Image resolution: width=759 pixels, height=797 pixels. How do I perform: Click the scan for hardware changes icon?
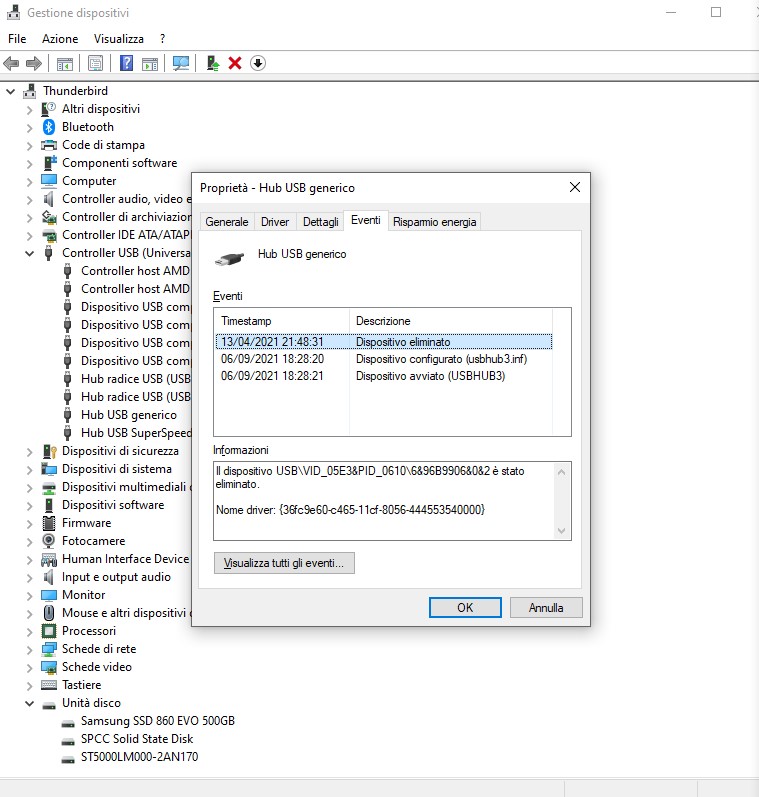pyautogui.click(x=181, y=63)
